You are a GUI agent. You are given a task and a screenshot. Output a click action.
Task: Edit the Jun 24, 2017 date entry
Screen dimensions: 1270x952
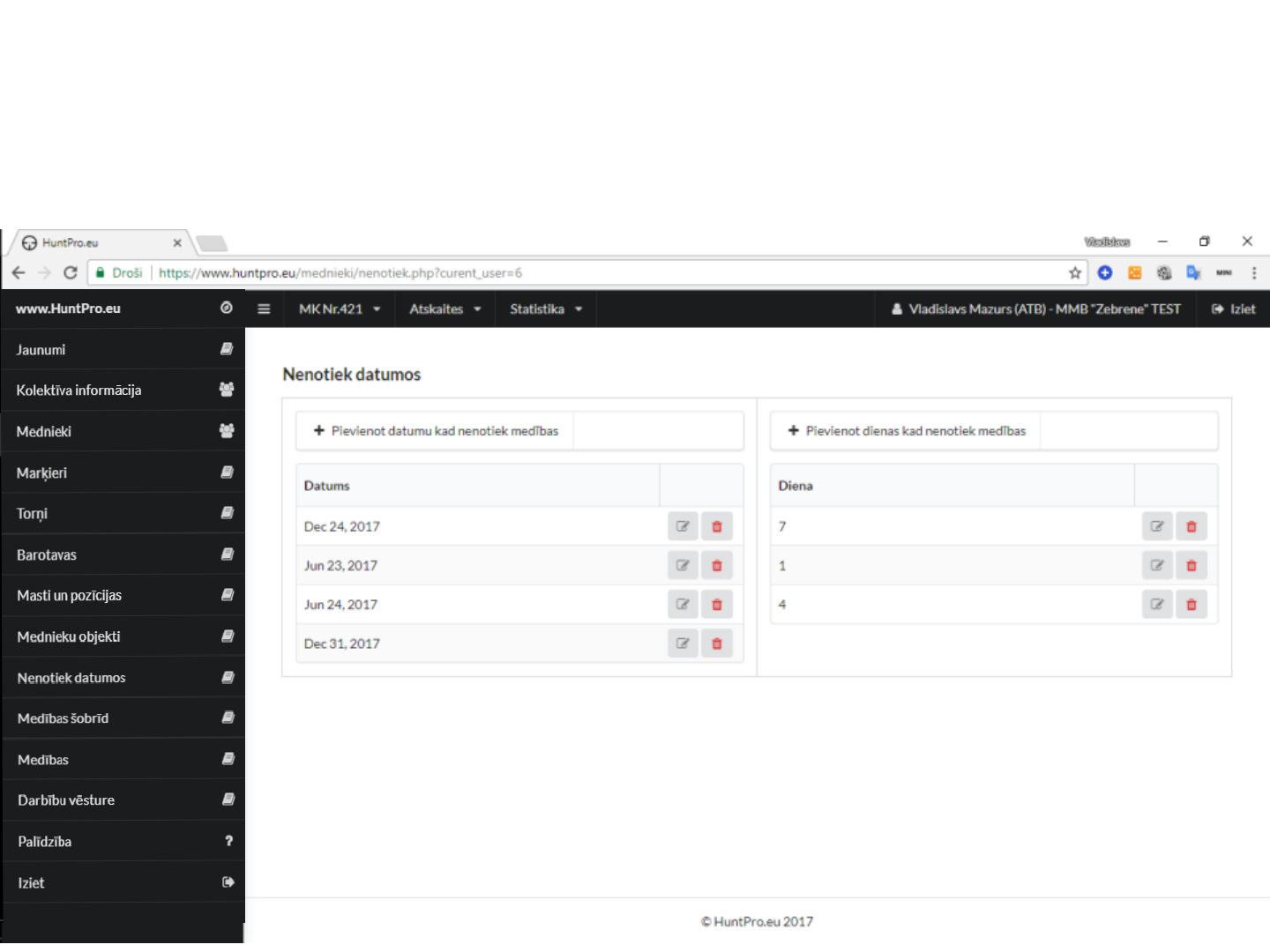click(683, 604)
